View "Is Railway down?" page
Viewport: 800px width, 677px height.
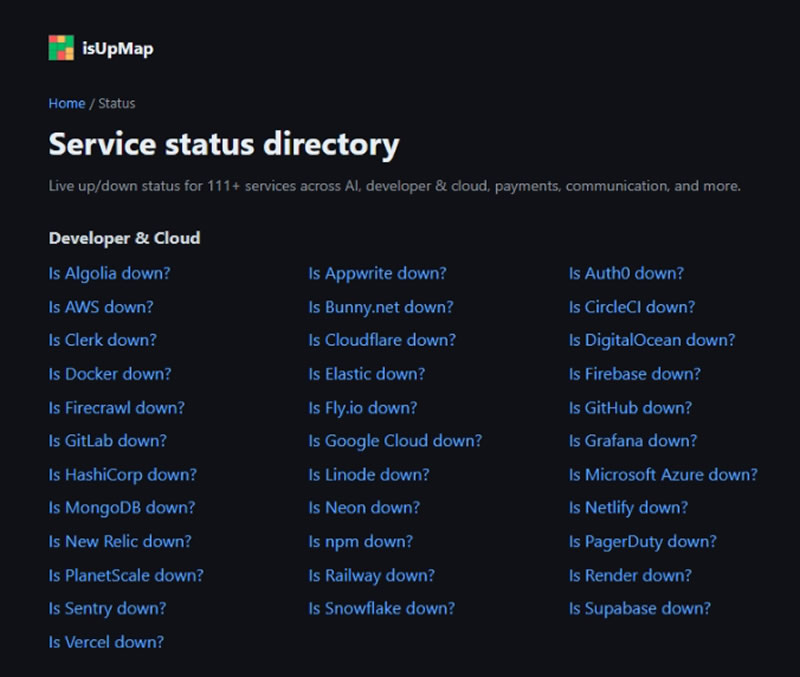371,575
